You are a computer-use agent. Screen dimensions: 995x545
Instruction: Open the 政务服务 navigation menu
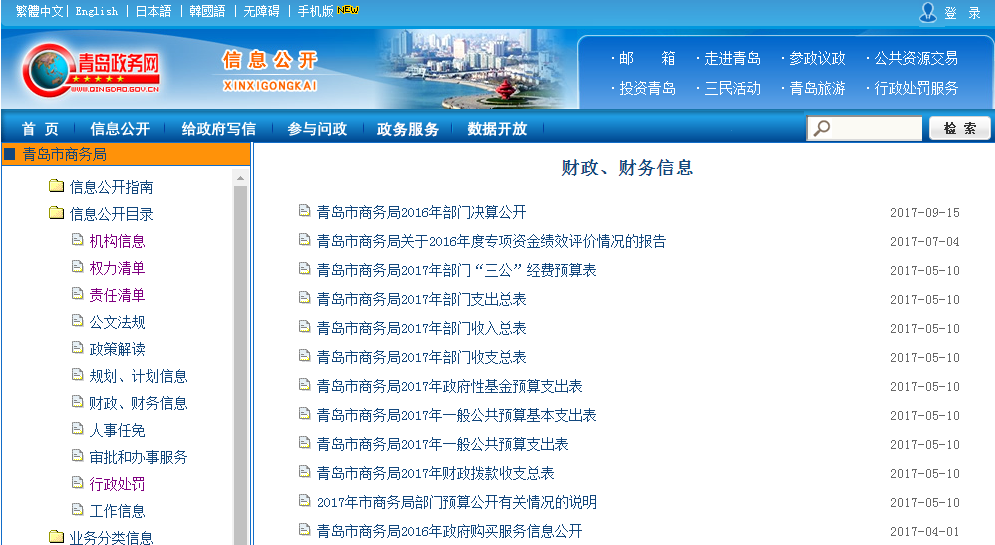coord(407,129)
